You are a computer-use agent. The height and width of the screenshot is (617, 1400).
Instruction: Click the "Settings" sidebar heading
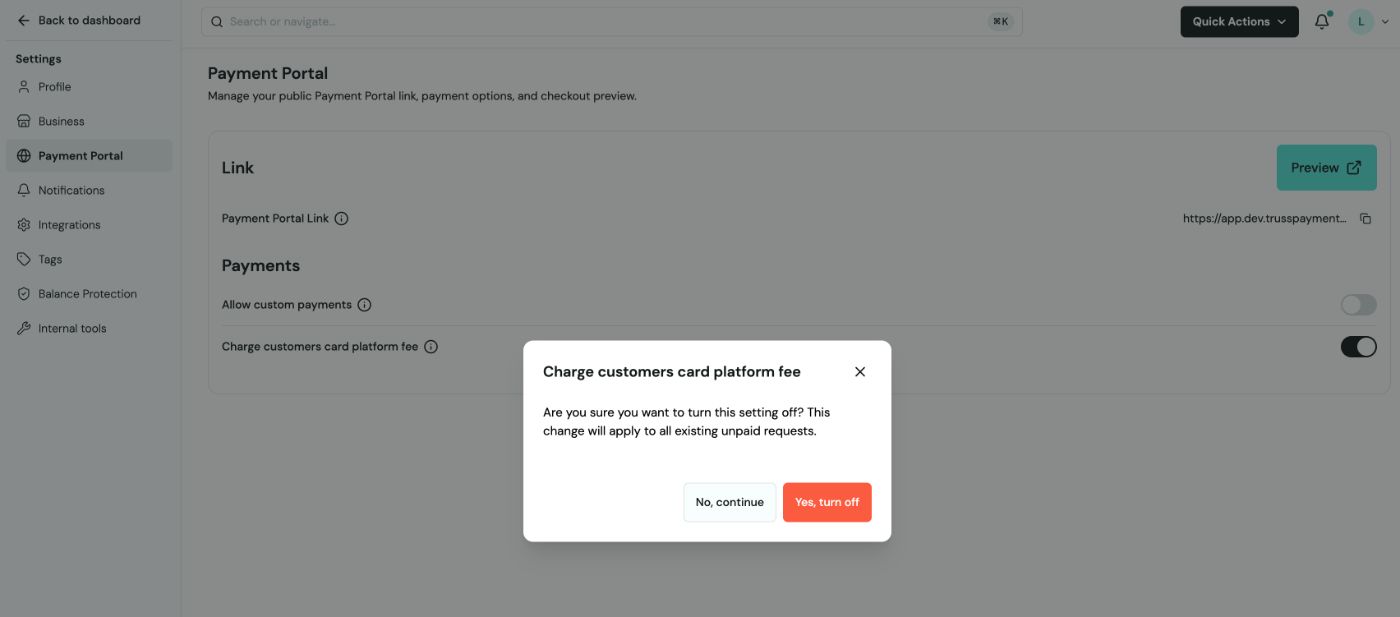(38, 59)
